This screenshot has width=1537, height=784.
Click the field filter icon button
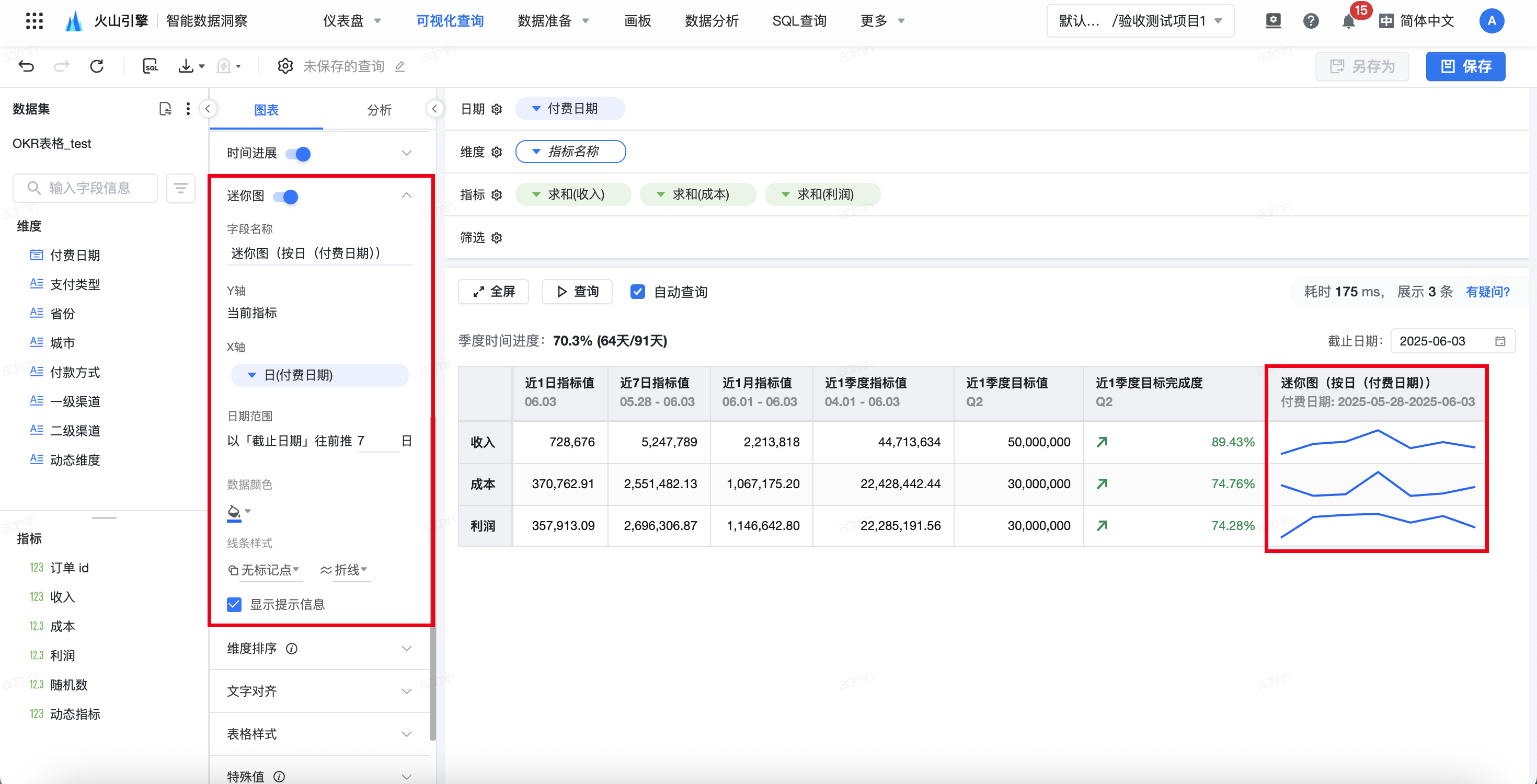coord(181,188)
